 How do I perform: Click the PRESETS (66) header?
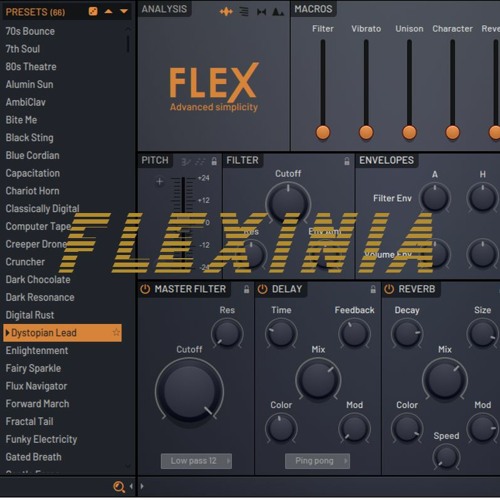pos(35,12)
